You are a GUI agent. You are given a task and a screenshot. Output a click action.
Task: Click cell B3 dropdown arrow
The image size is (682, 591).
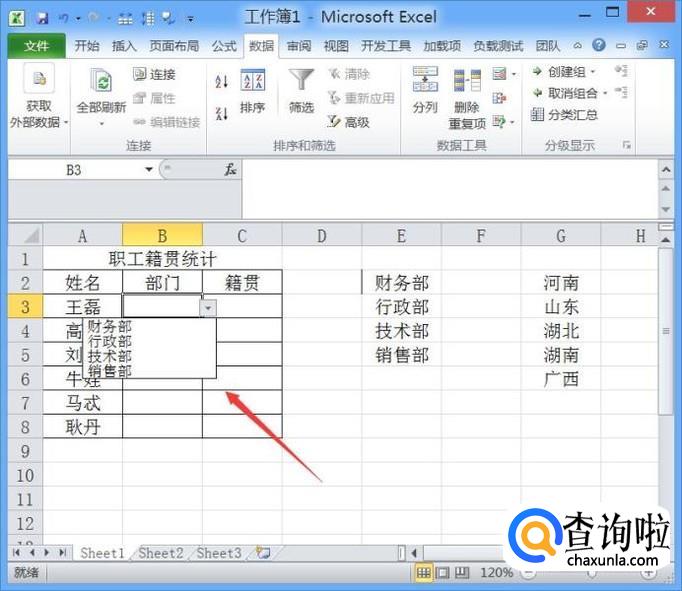208,307
